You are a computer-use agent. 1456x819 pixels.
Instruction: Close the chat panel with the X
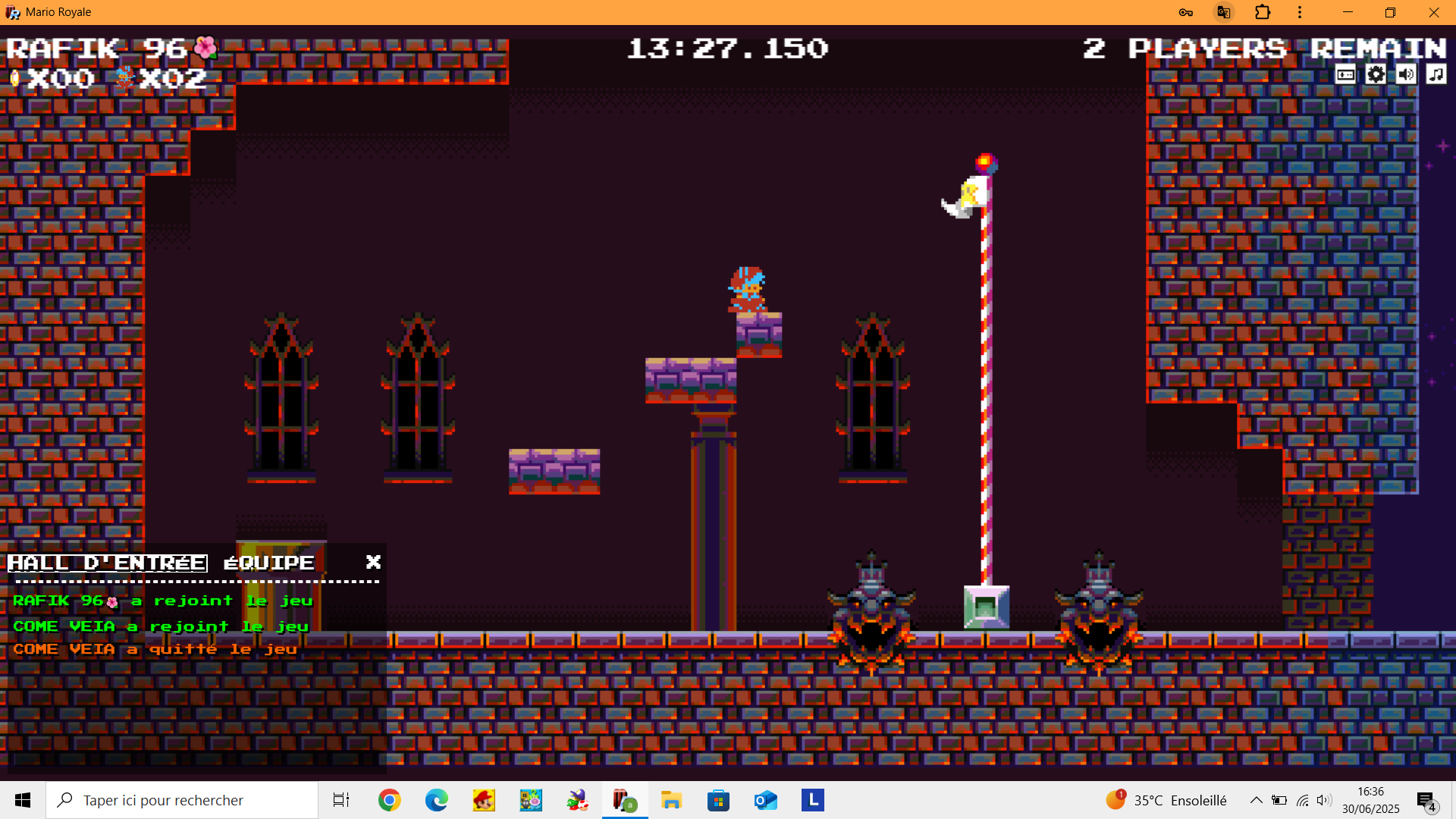tap(373, 562)
